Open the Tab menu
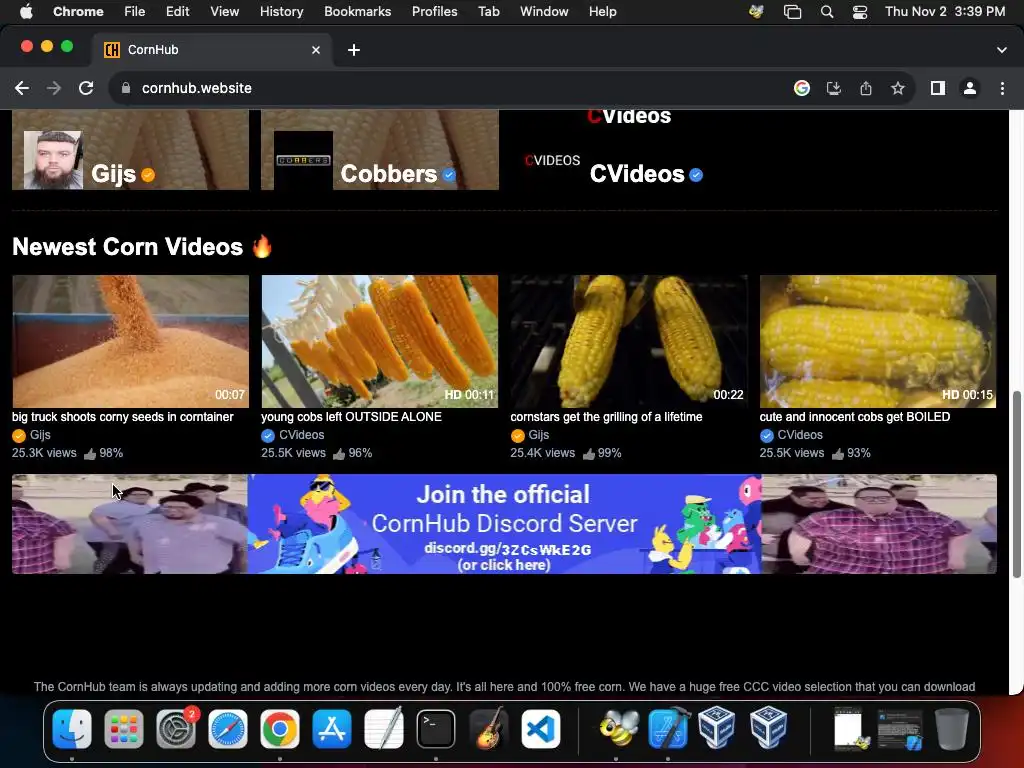 [x=488, y=12]
